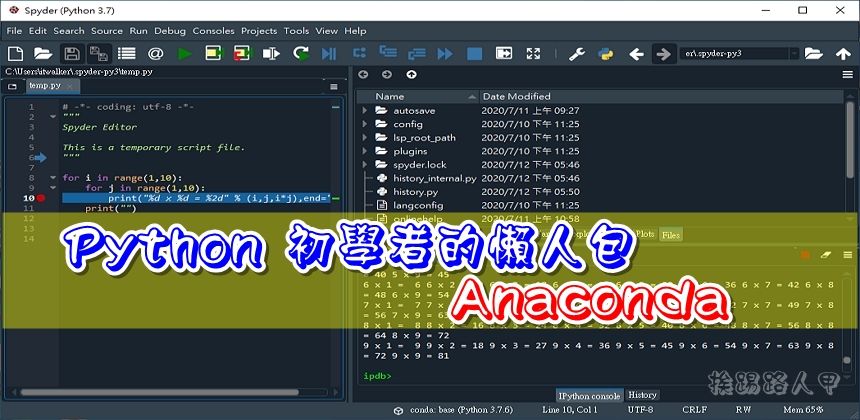Click conda: base environment in status bar
Viewport: 860px width, 420px height.
(x=453, y=410)
